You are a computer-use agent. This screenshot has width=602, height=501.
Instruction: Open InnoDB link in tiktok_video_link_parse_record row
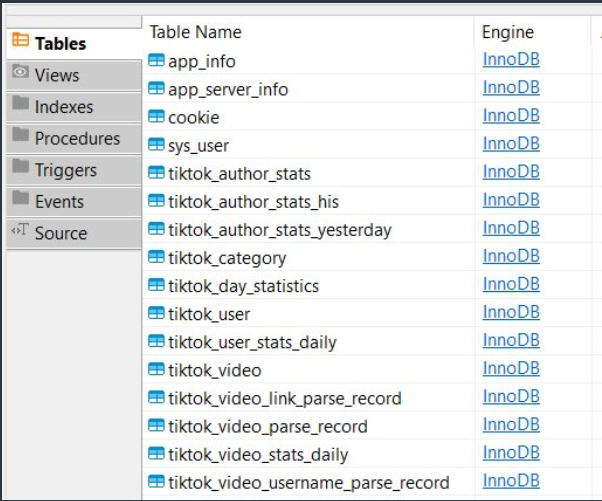point(511,396)
